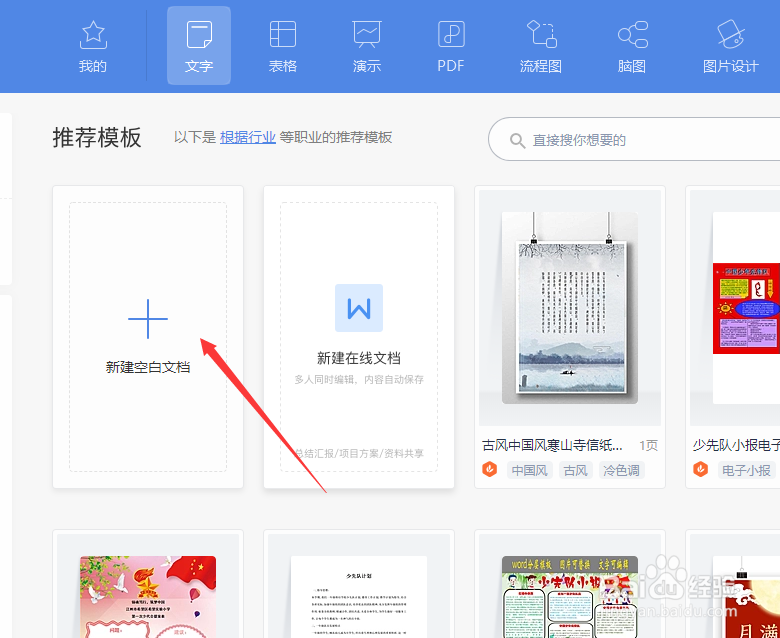The height and width of the screenshot is (638, 780).
Task: Click the 中国风 tag
Action: point(529,470)
